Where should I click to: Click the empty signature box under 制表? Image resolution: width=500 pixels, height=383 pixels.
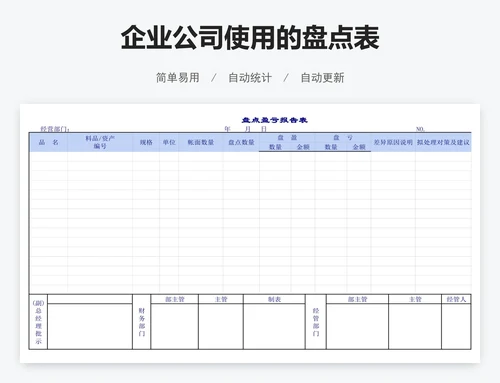[274, 326]
